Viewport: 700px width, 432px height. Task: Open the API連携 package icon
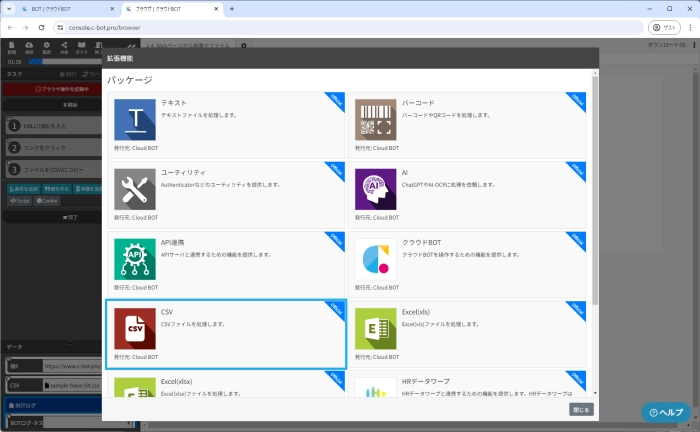coord(135,258)
